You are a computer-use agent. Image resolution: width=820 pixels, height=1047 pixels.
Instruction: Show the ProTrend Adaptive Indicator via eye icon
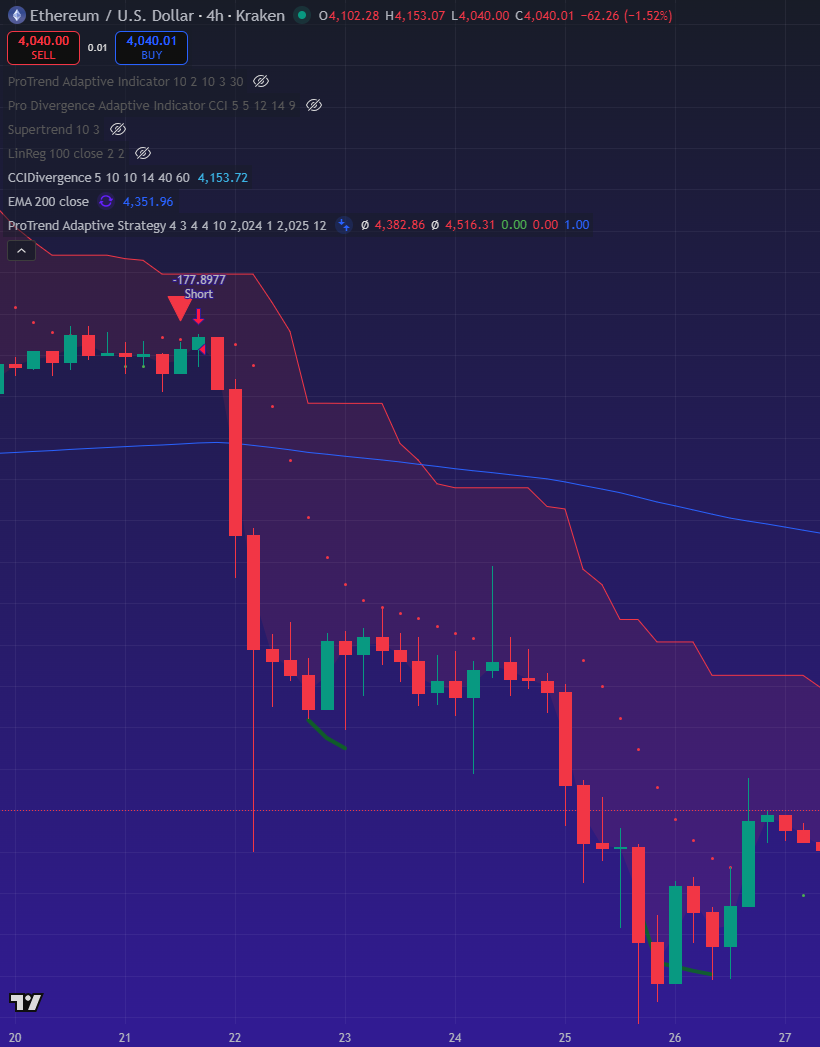(x=261, y=81)
